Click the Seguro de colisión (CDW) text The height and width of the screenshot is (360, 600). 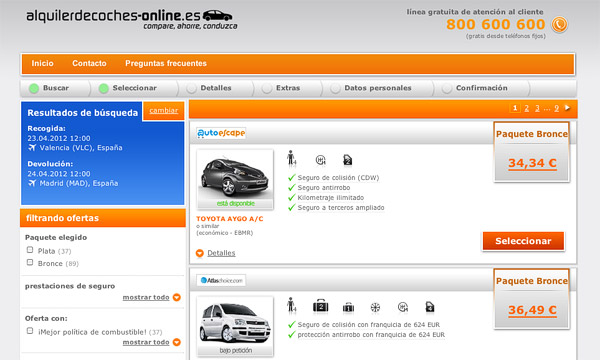coord(338,178)
